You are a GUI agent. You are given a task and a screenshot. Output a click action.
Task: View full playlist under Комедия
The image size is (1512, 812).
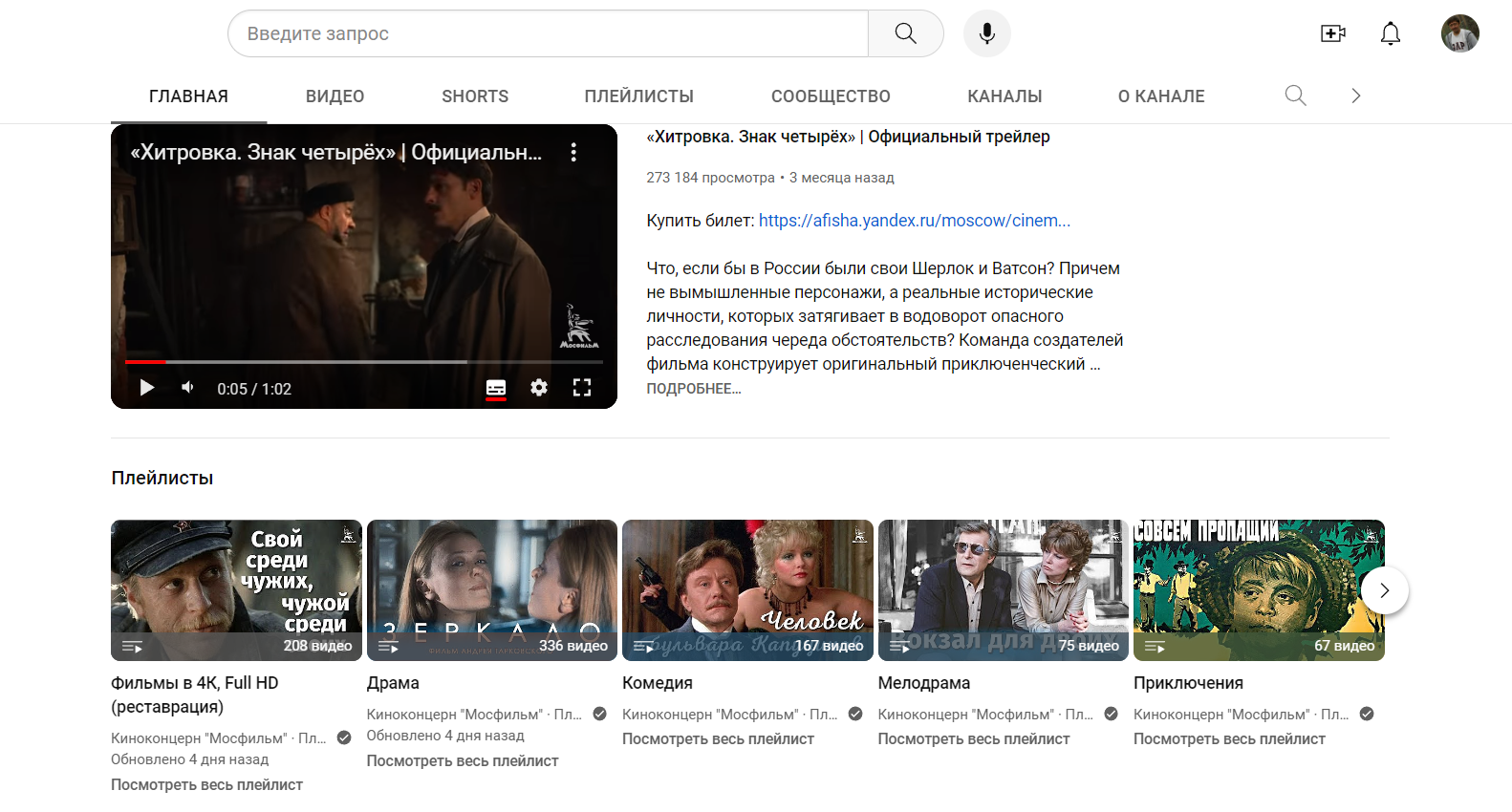pos(718,738)
